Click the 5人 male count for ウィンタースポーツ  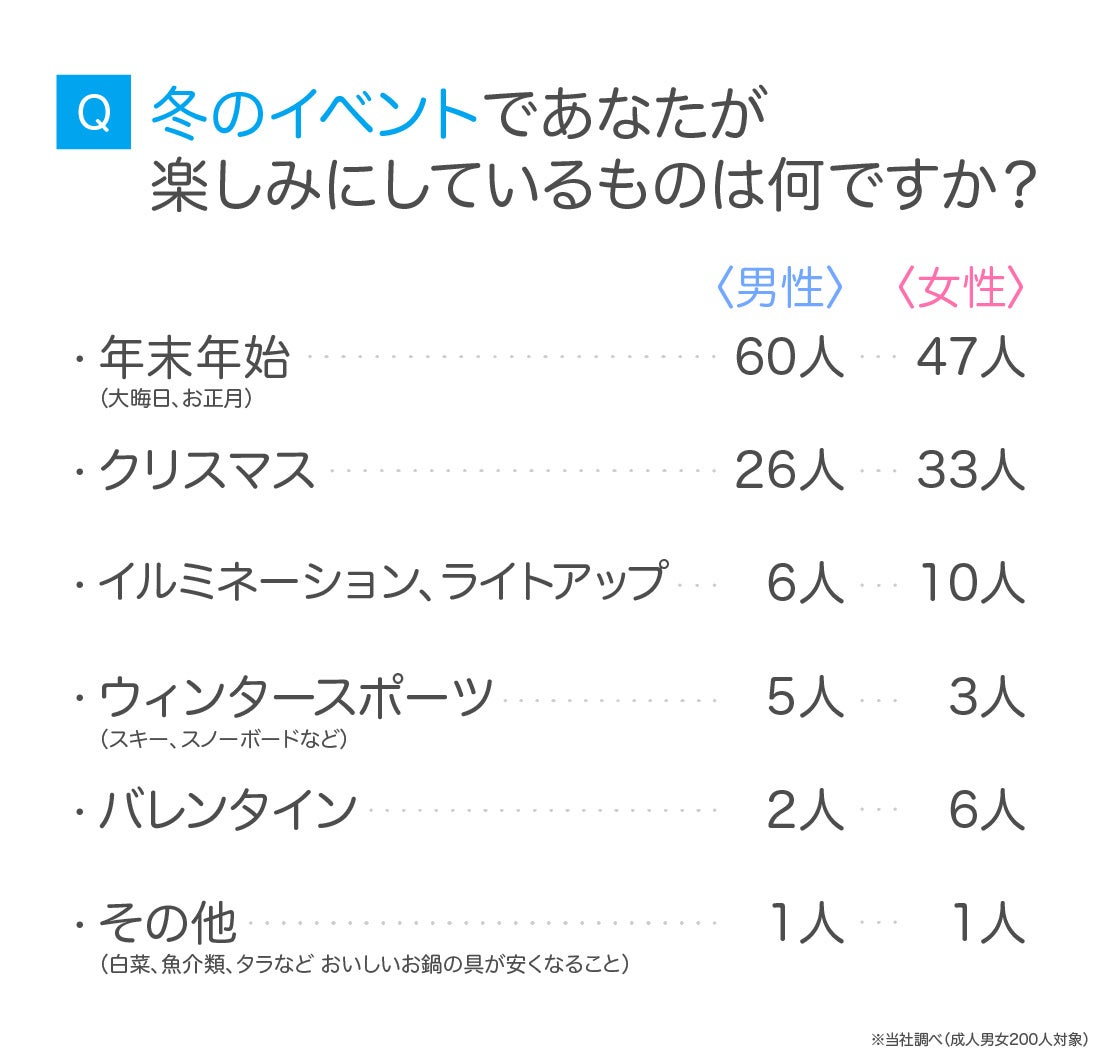point(805,697)
